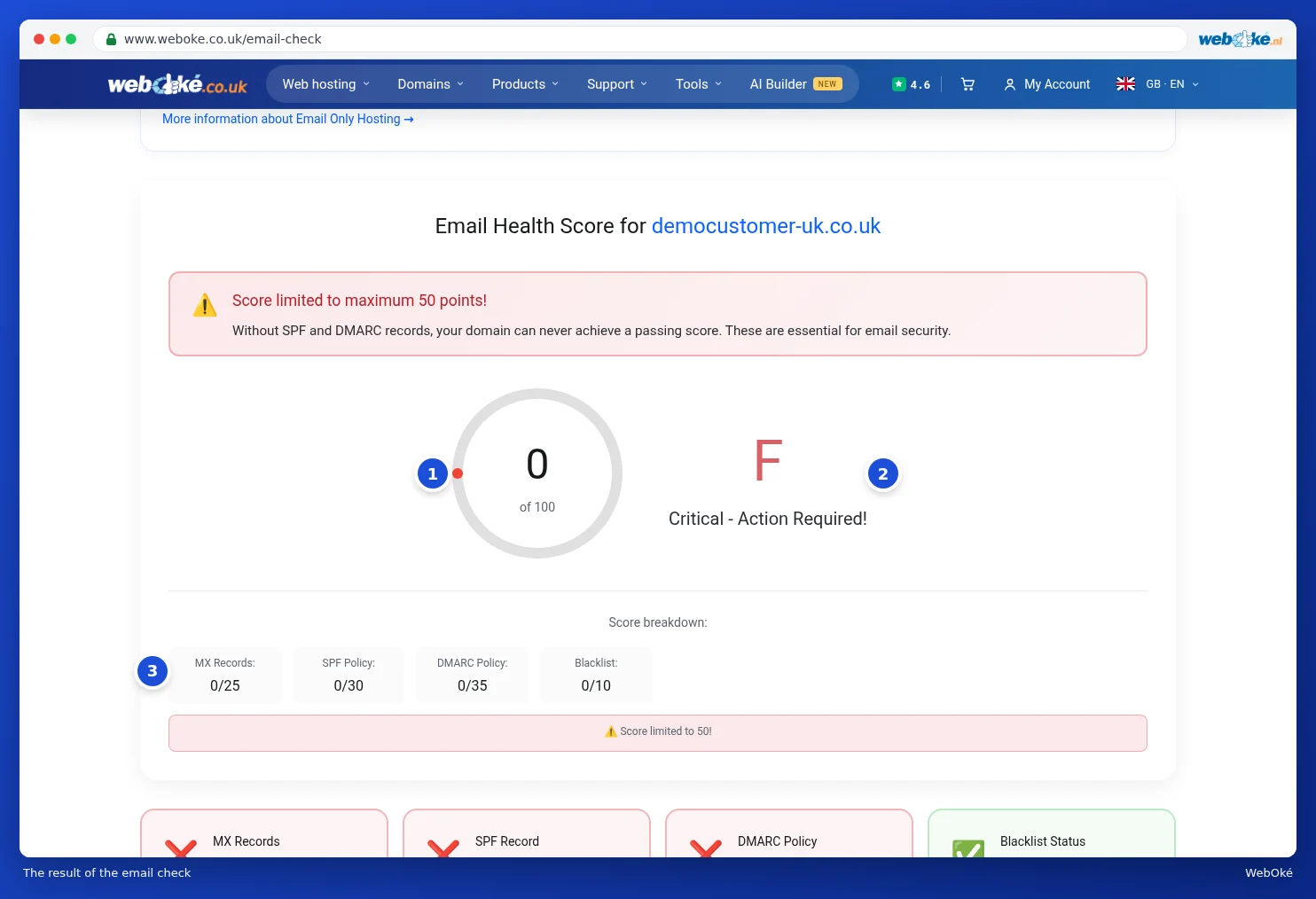Click the red X on MX Records card
The image size is (1316, 899).
pyautogui.click(x=181, y=848)
